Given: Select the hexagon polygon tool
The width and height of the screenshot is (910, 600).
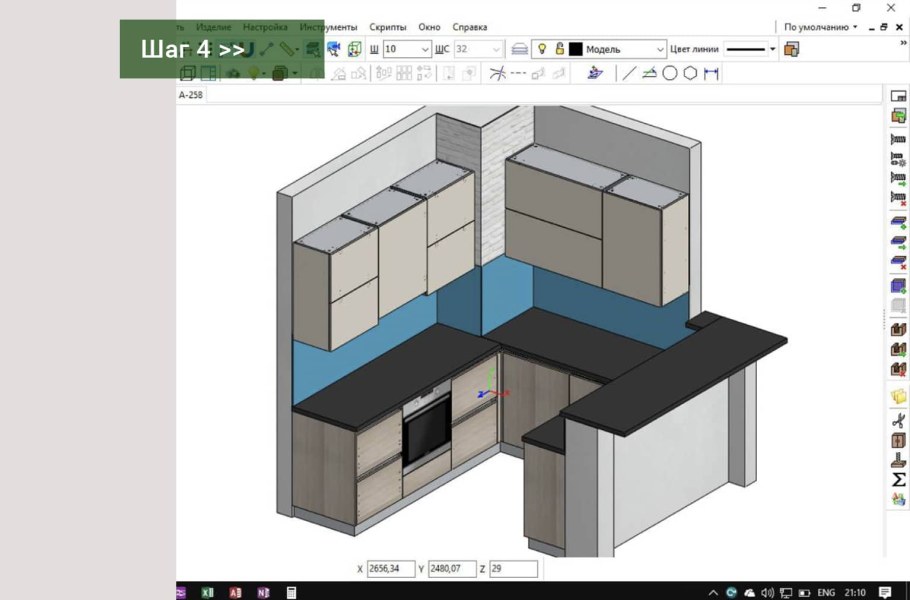Looking at the screenshot, I should (690, 73).
